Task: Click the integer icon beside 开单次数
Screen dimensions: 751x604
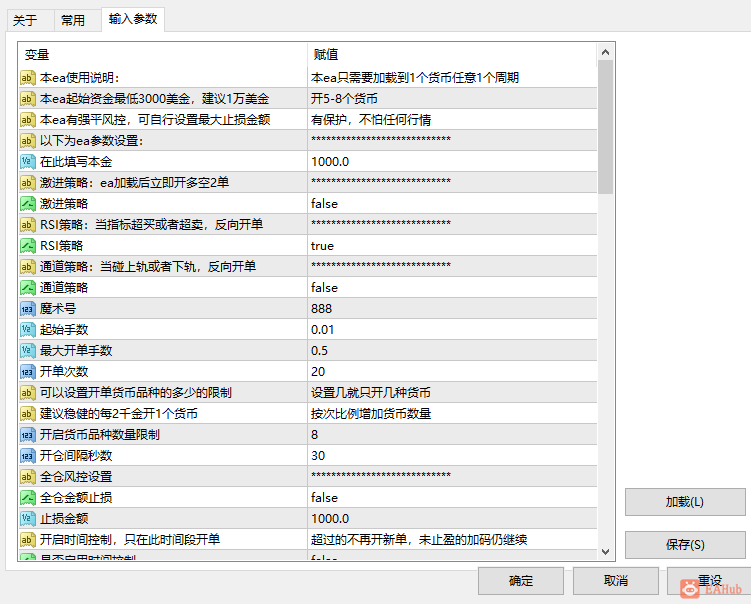Action: coord(28,372)
